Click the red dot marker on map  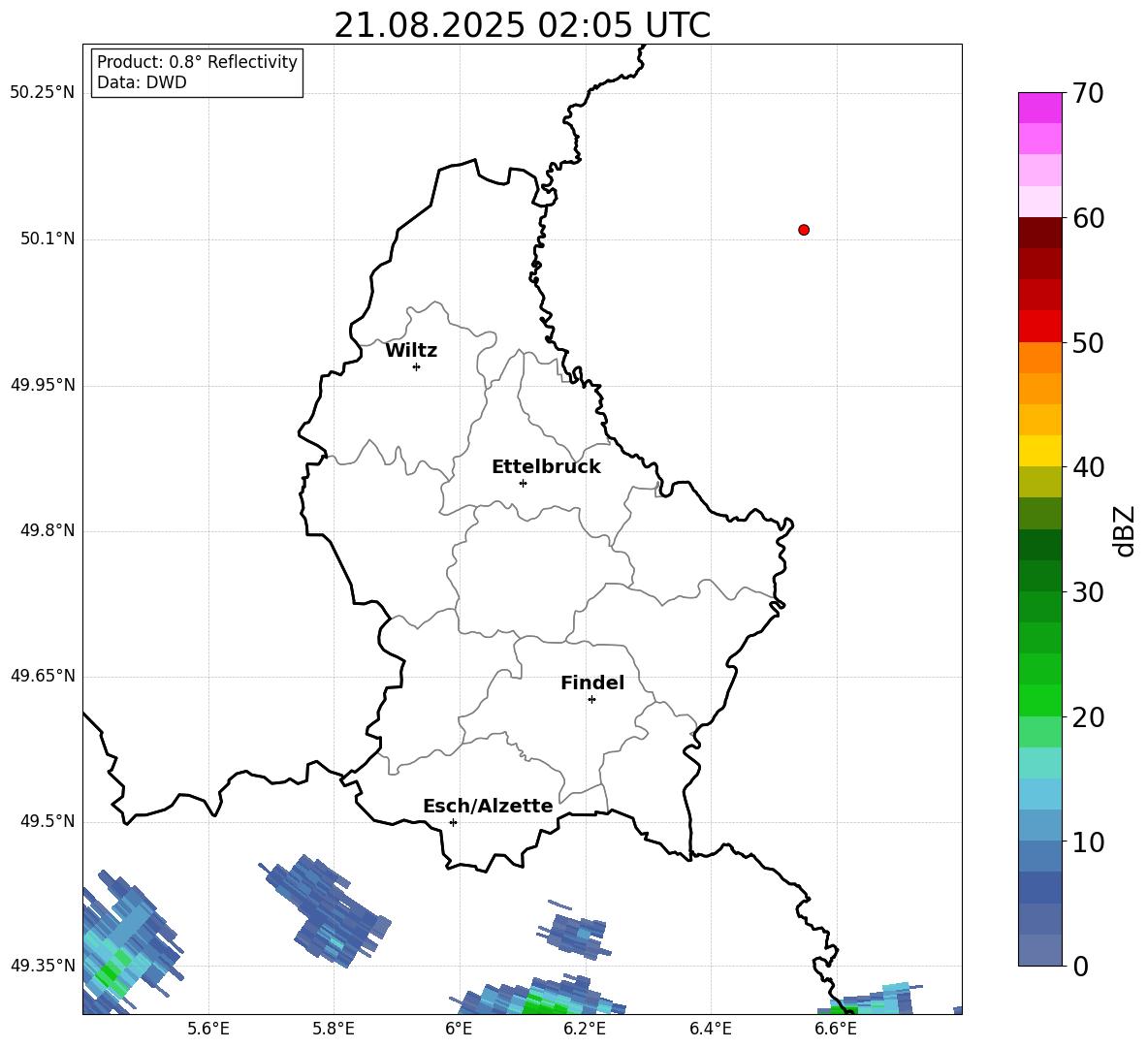pyautogui.click(x=804, y=230)
